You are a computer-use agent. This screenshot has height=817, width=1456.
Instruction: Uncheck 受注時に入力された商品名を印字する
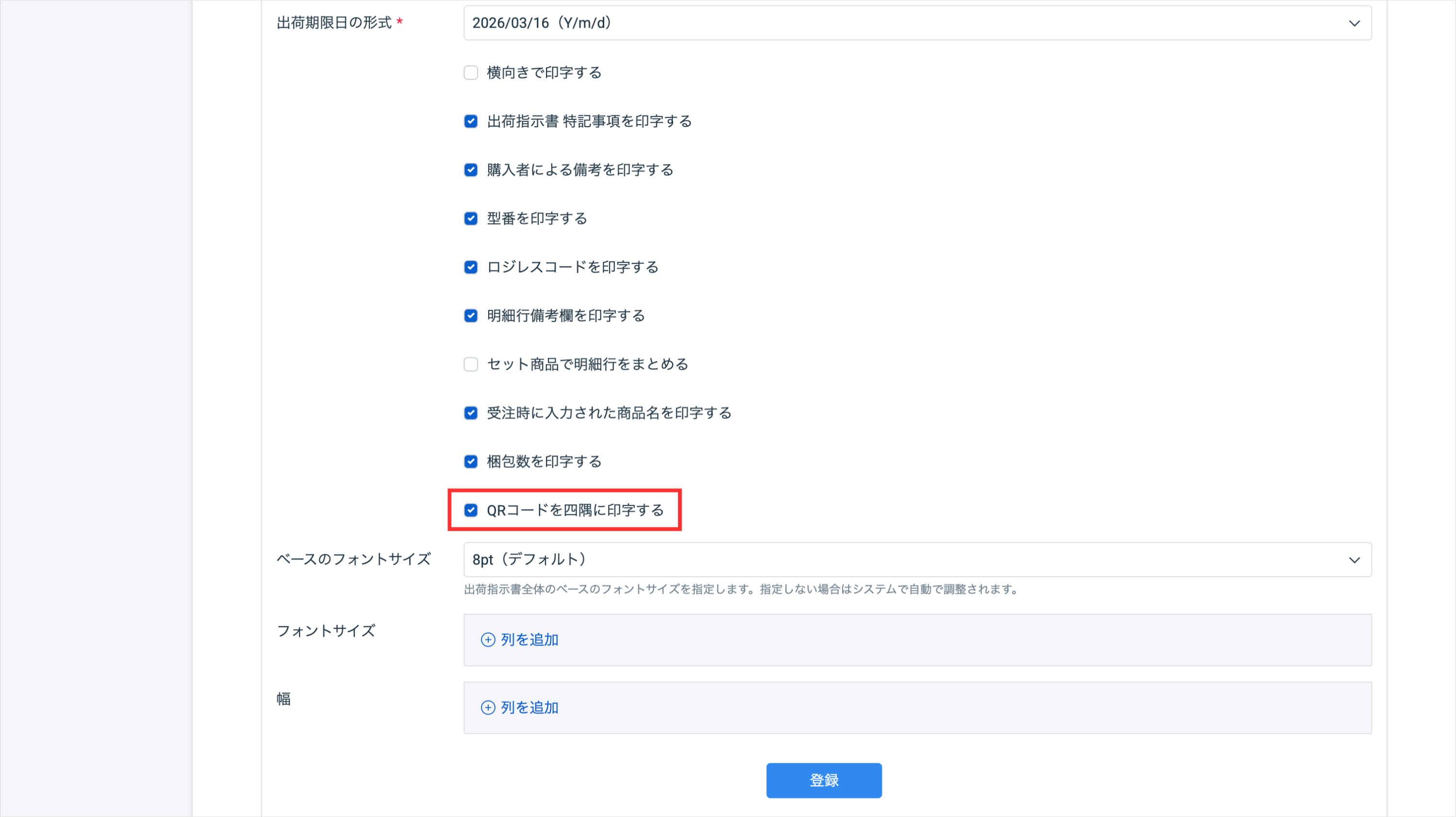tap(471, 413)
